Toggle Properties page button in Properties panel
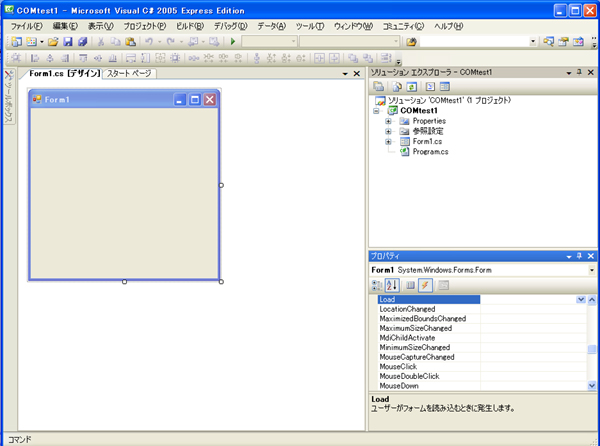 click(410, 285)
